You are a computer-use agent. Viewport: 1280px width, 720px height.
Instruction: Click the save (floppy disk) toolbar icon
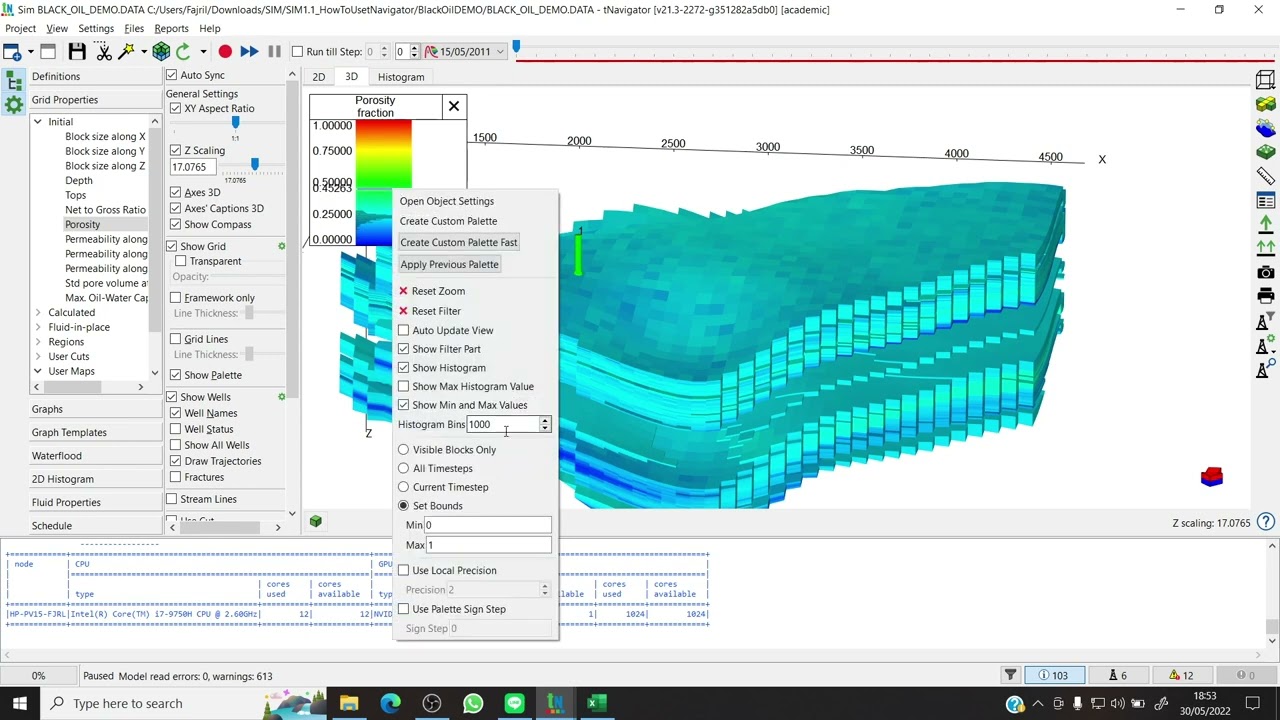click(x=77, y=52)
